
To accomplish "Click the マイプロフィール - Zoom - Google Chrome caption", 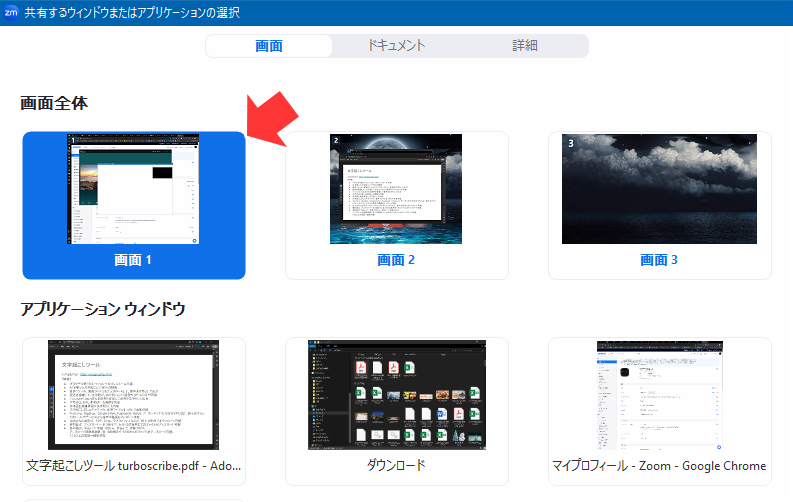I will pyautogui.click(x=659, y=466).
